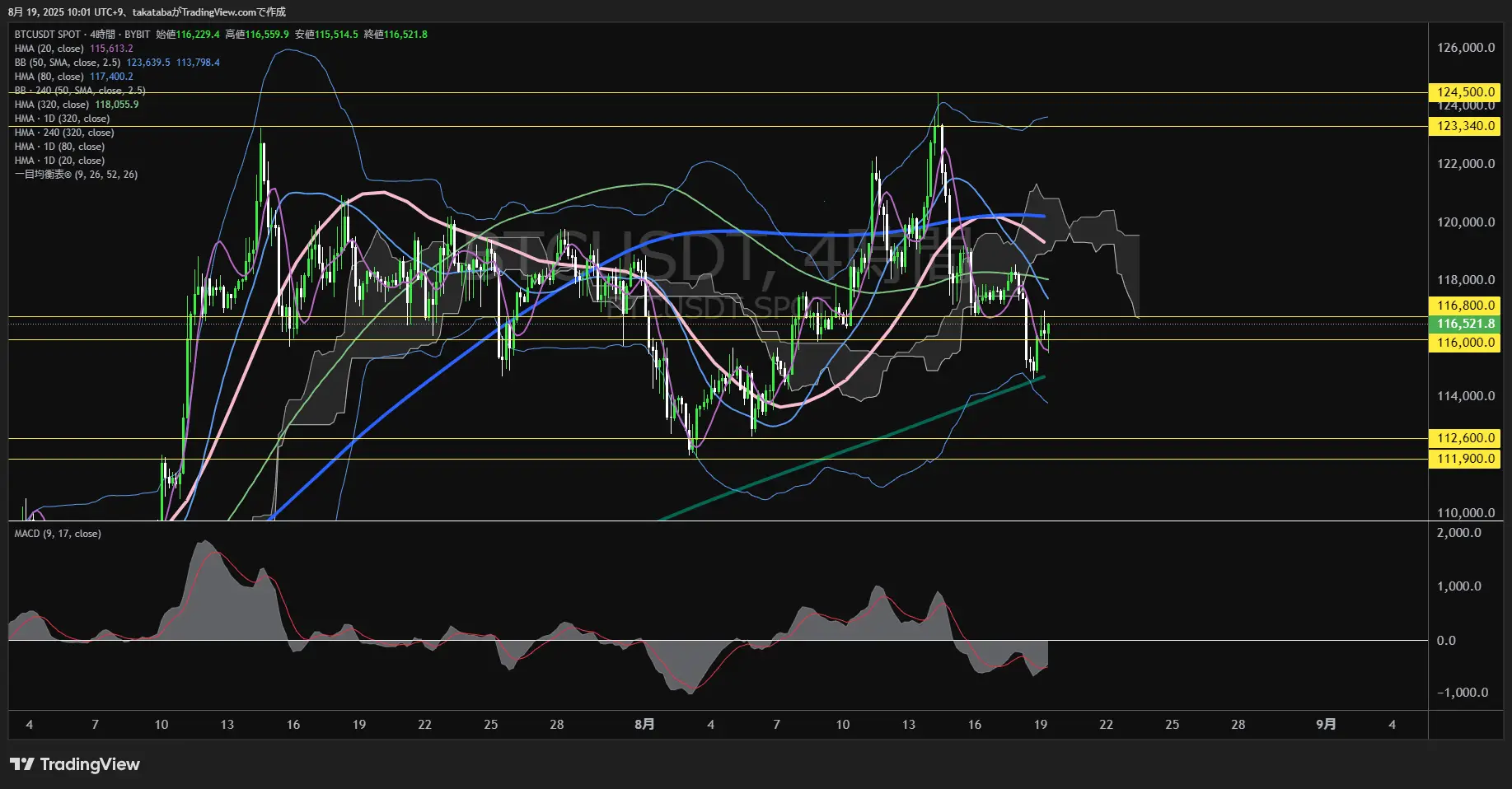This screenshot has width=1512, height=789.
Task: Click the MACD axis 2,000.0 value
Action: coord(1459,533)
